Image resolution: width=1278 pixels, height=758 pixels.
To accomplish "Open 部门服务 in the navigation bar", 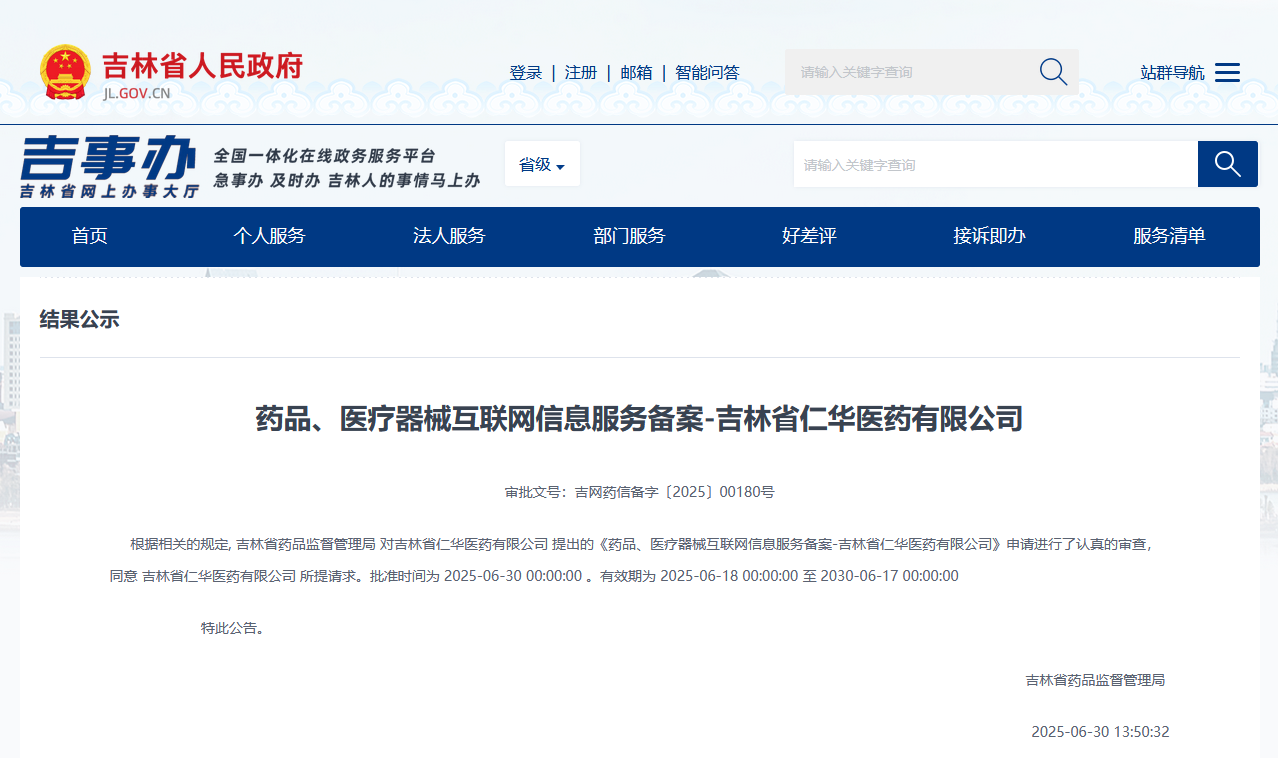I will pyautogui.click(x=629, y=237).
